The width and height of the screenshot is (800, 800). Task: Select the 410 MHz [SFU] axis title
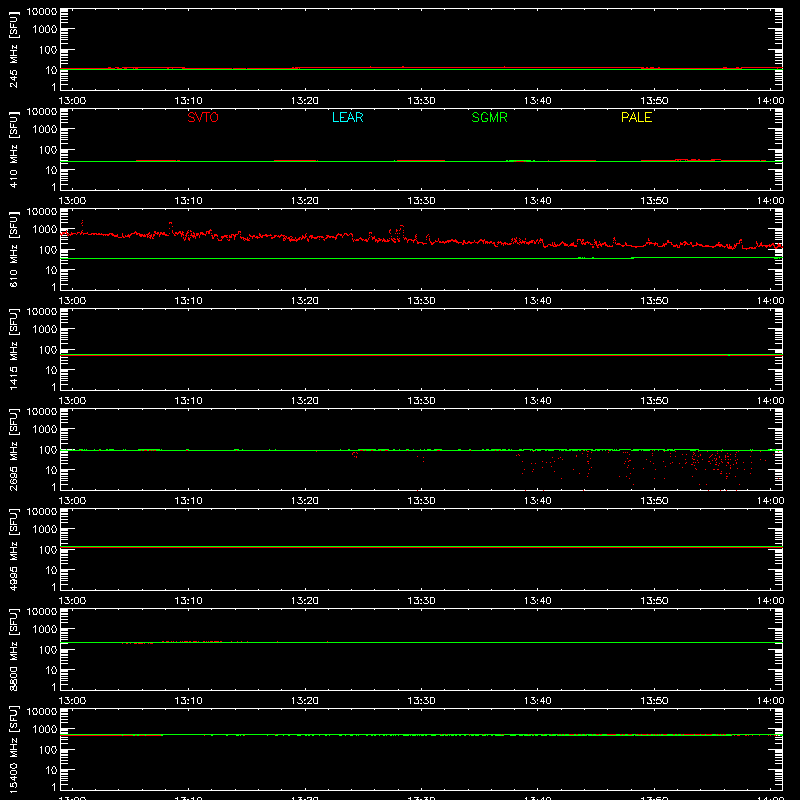(13, 149)
